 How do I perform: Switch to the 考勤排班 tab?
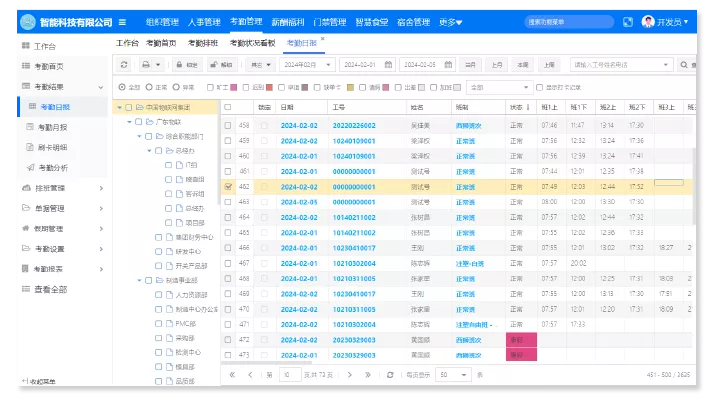point(203,43)
